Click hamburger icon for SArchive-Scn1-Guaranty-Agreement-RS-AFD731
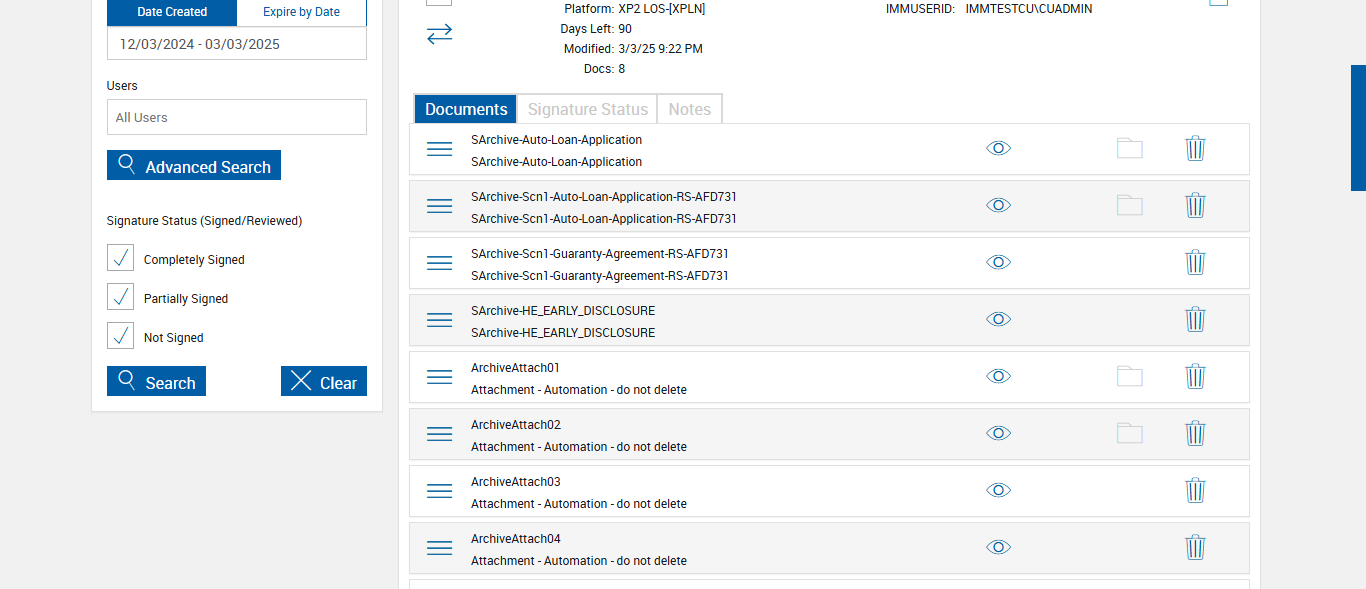The width and height of the screenshot is (1366, 589). coord(440,263)
